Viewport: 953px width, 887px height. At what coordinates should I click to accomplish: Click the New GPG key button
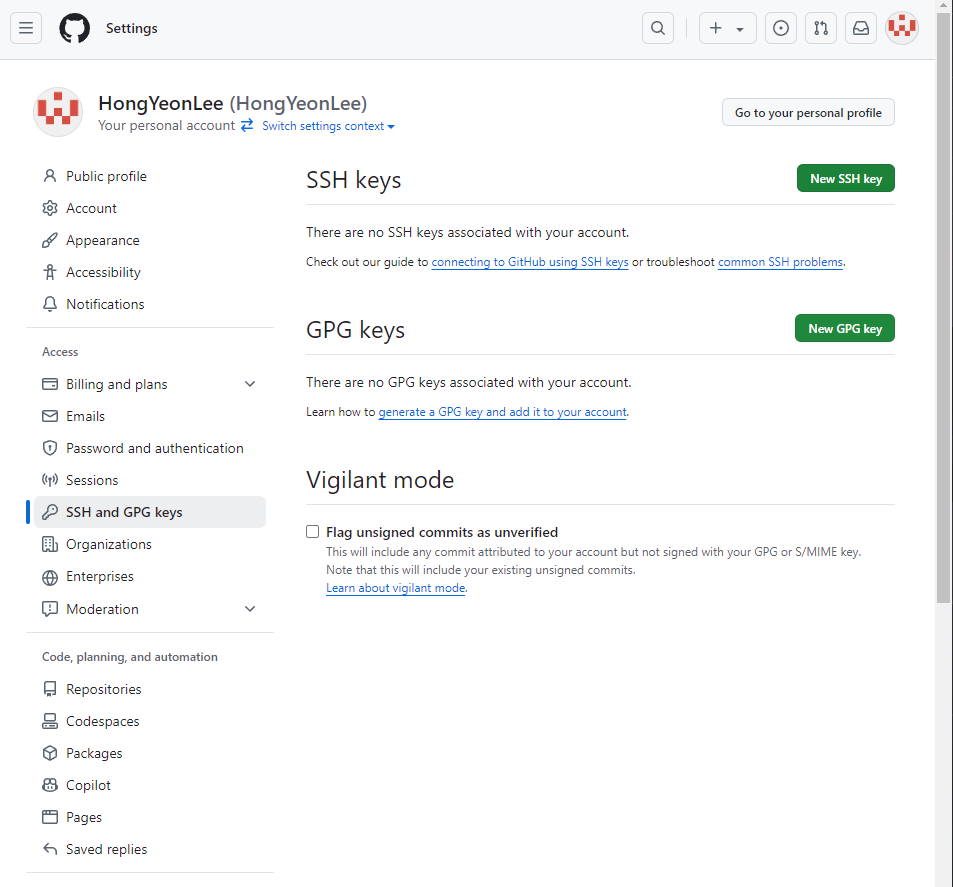point(845,329)
